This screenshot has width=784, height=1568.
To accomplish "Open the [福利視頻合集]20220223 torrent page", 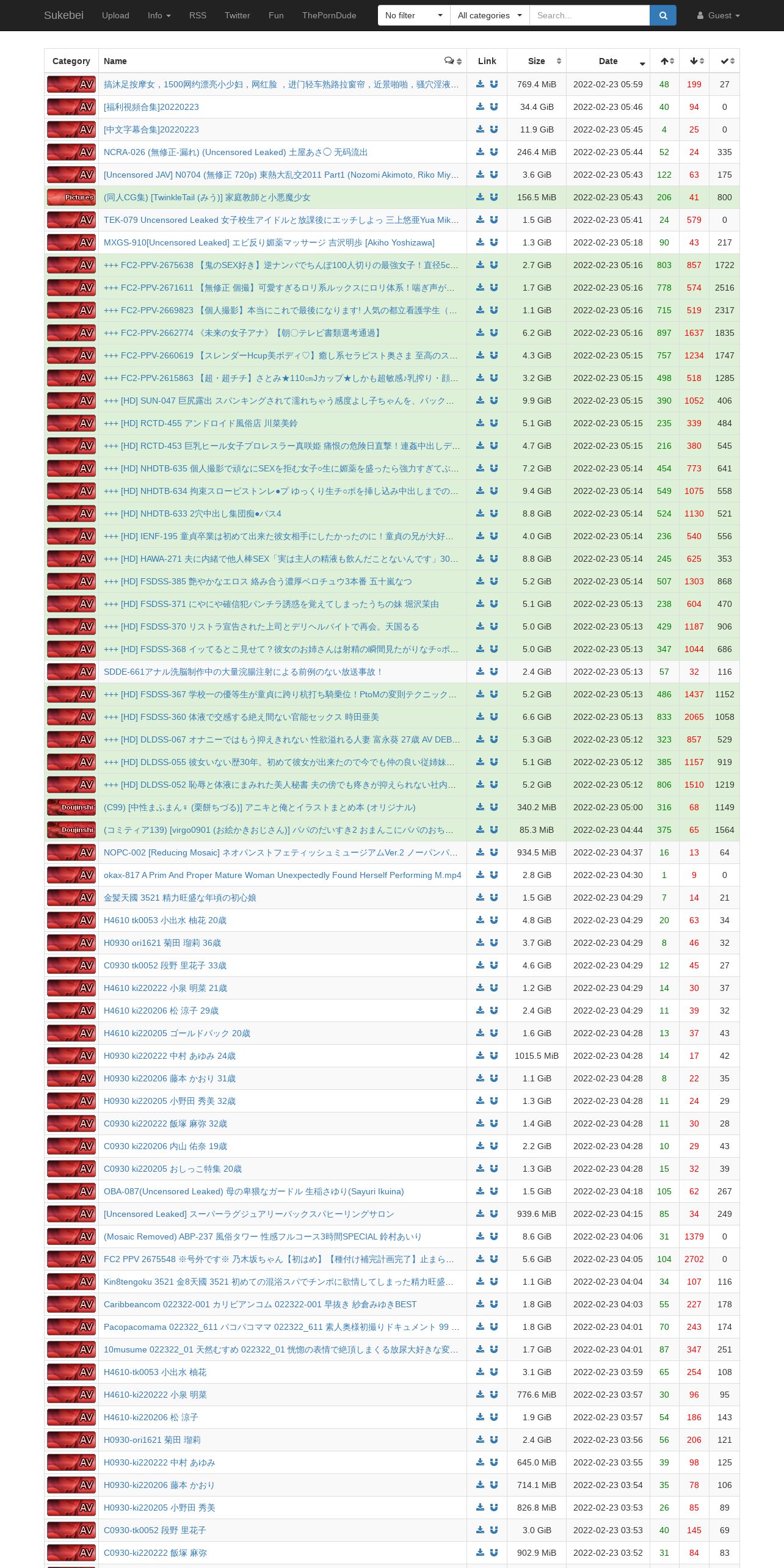I will (151, 107).
